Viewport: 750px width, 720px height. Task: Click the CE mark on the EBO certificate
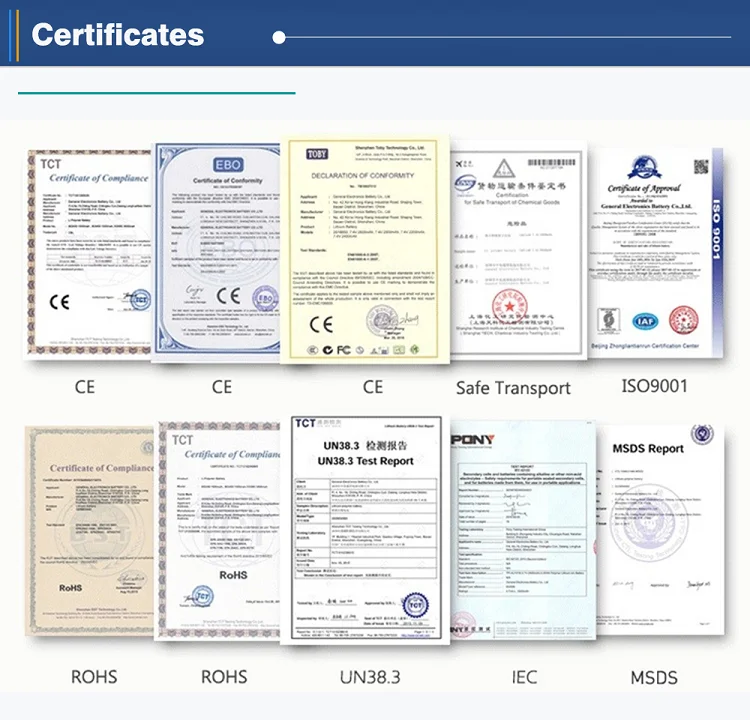[228, 296]
